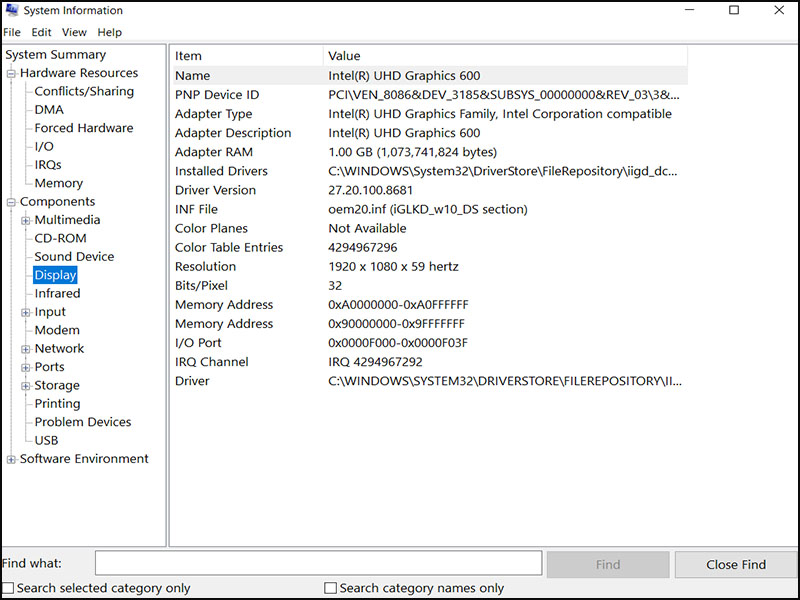Select Modem under Components
Viewport: 800px width, 600px height.
point(57,330)
